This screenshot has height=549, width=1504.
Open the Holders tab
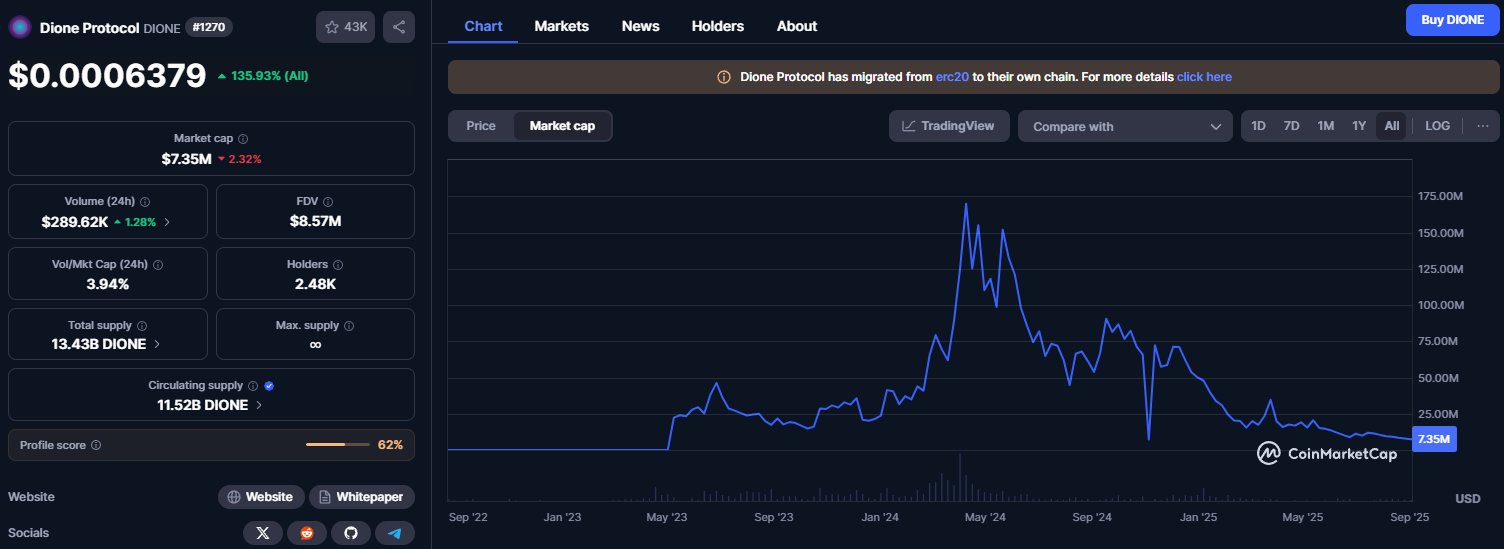(717, 26)
